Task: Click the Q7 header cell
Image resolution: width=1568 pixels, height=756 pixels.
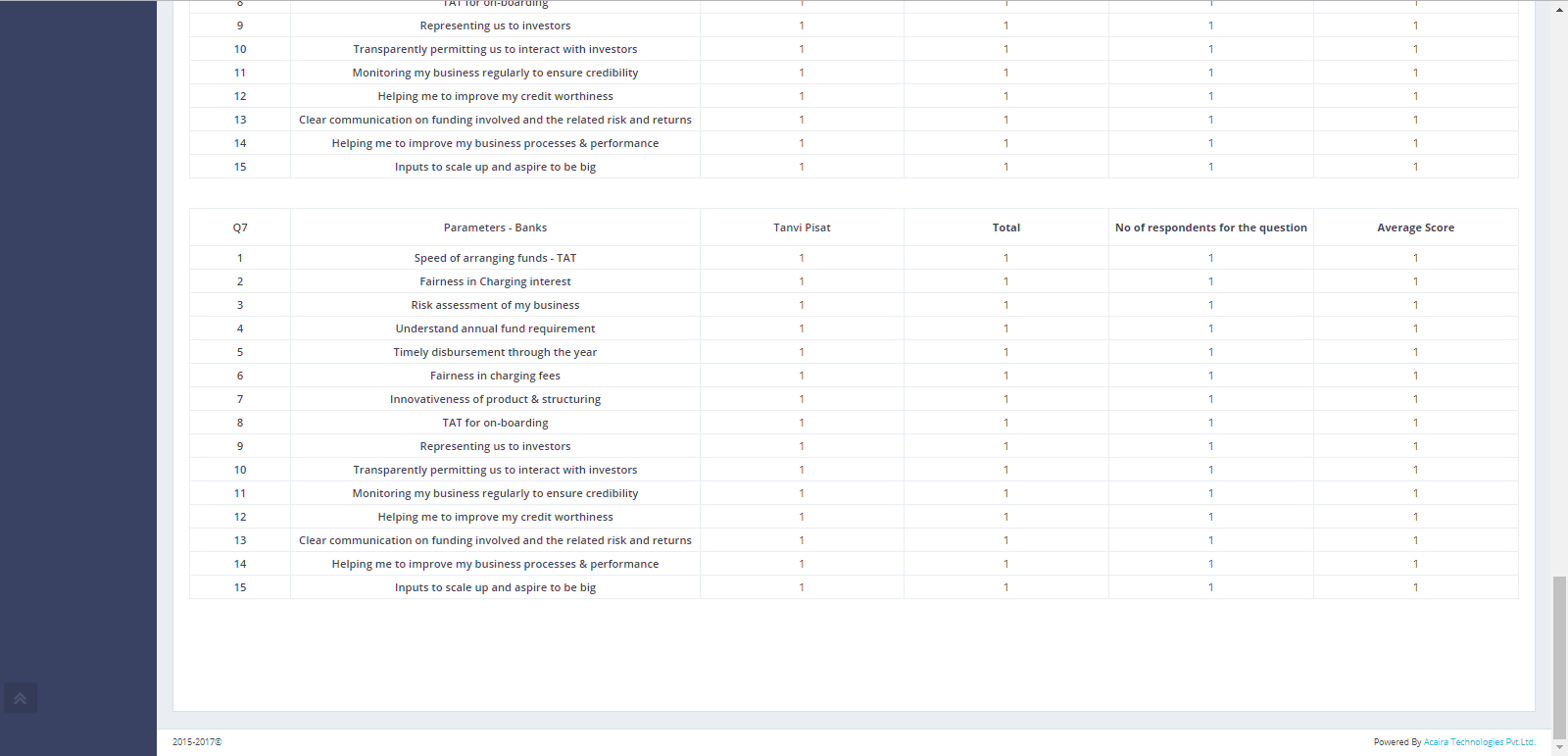Action: pos(240,227)
